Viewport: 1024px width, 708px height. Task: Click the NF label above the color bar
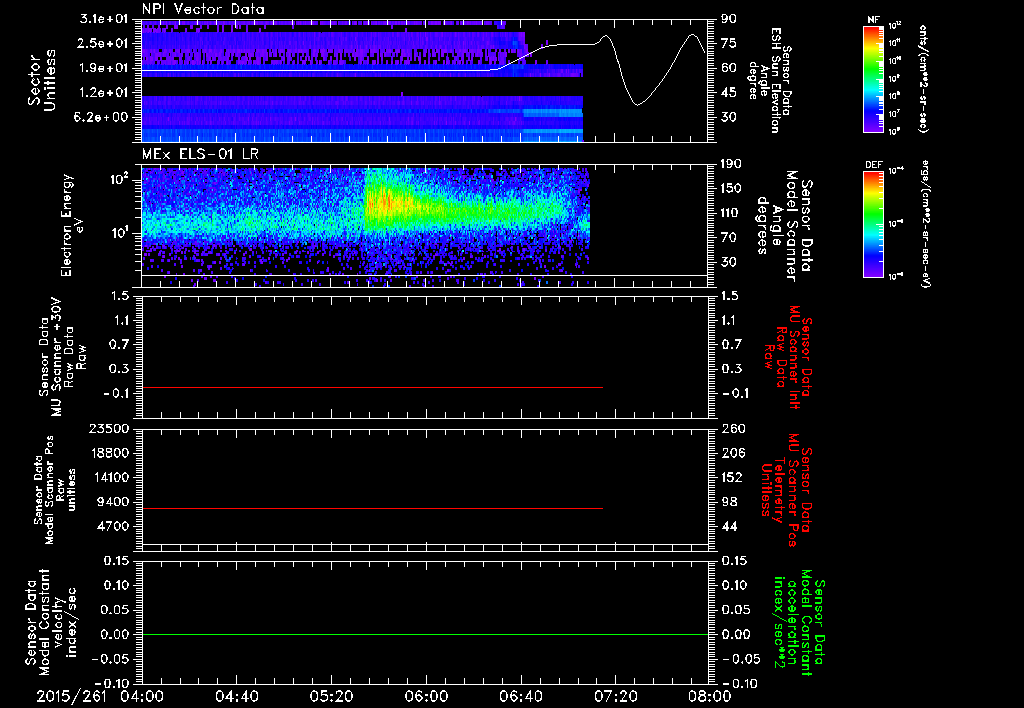(874, 20)
